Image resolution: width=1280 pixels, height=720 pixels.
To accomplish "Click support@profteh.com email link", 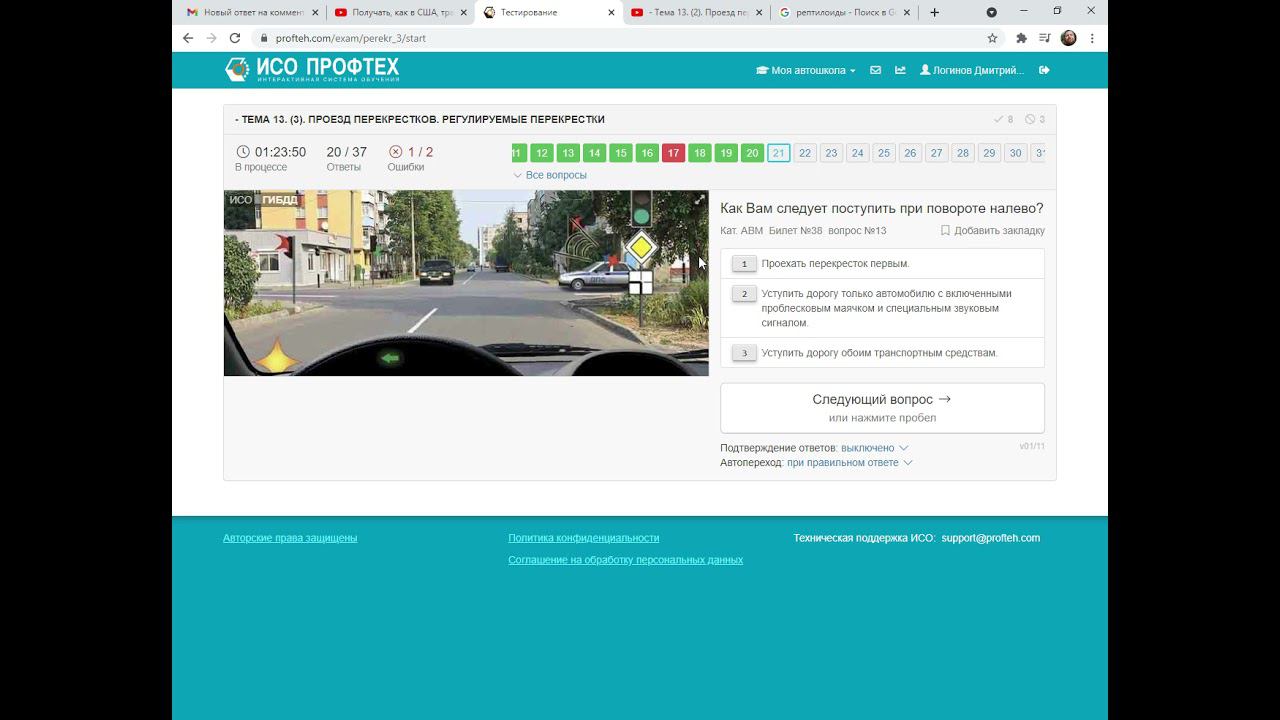I will 991,538.
